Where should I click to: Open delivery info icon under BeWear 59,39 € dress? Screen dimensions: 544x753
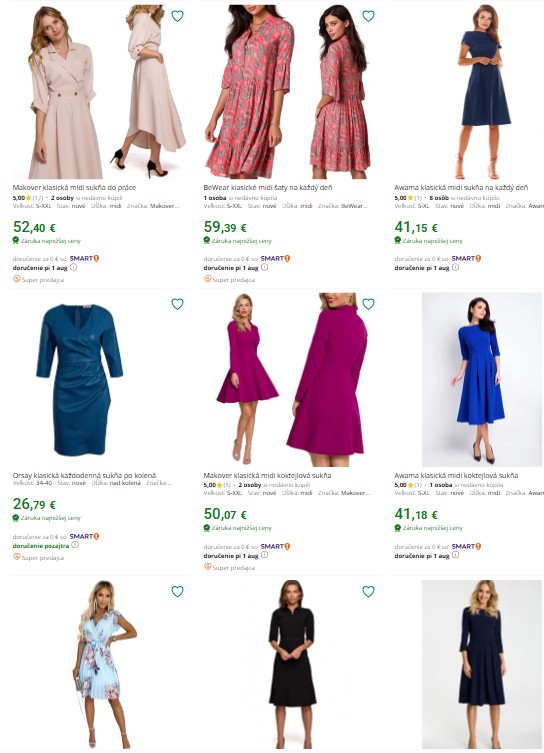(x=265, y=267)
